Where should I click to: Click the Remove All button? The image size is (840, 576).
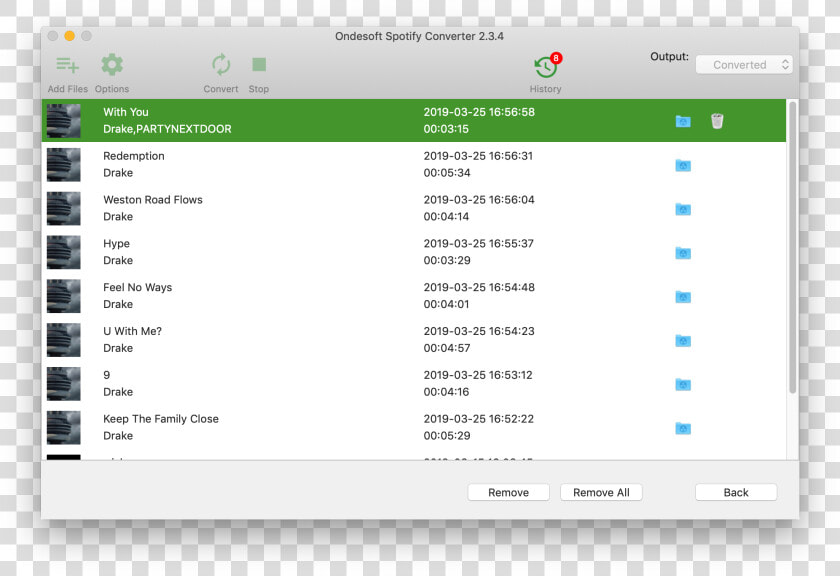pos(601,492)
